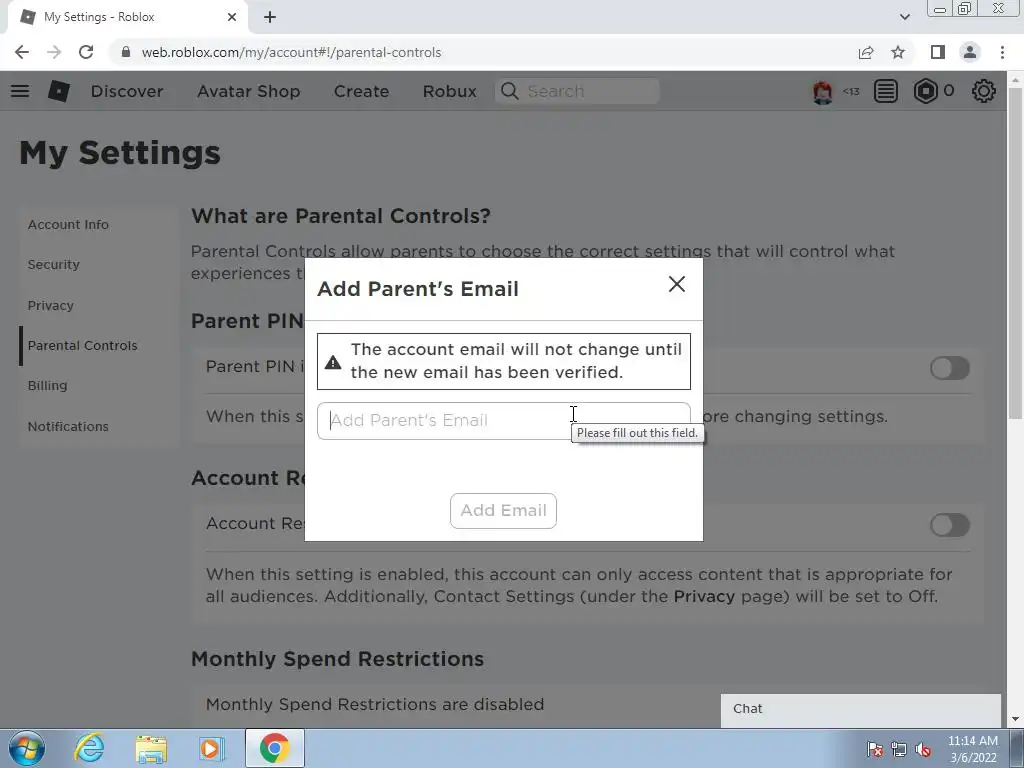Open the Robux page
Viewport: 1024px width, 768px height.
point(449,91)
